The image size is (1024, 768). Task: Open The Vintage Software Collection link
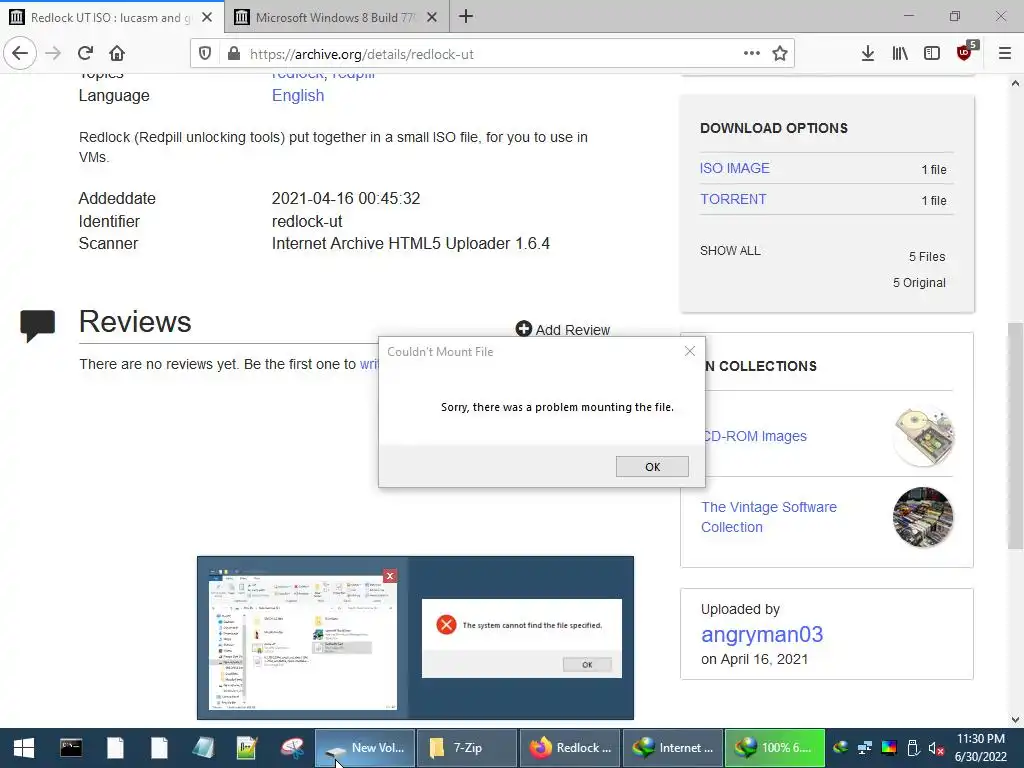tap(769, 517)
